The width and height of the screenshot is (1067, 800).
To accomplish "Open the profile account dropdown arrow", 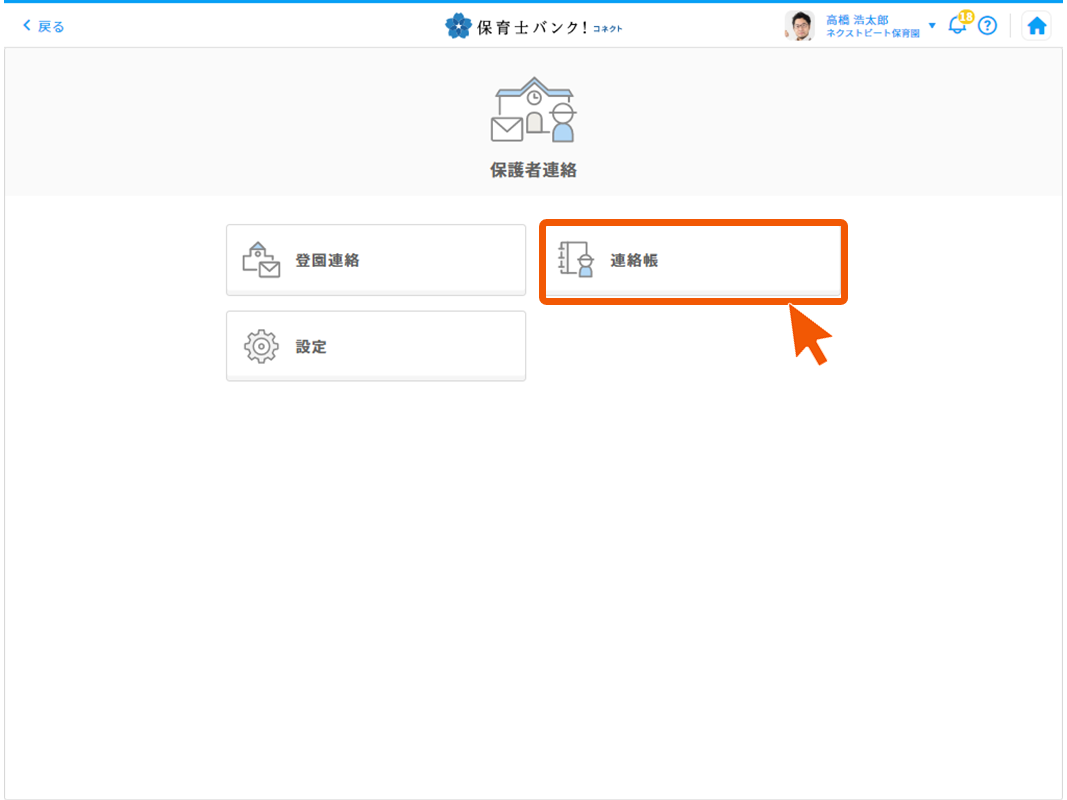I will click(x=931, y=25).
